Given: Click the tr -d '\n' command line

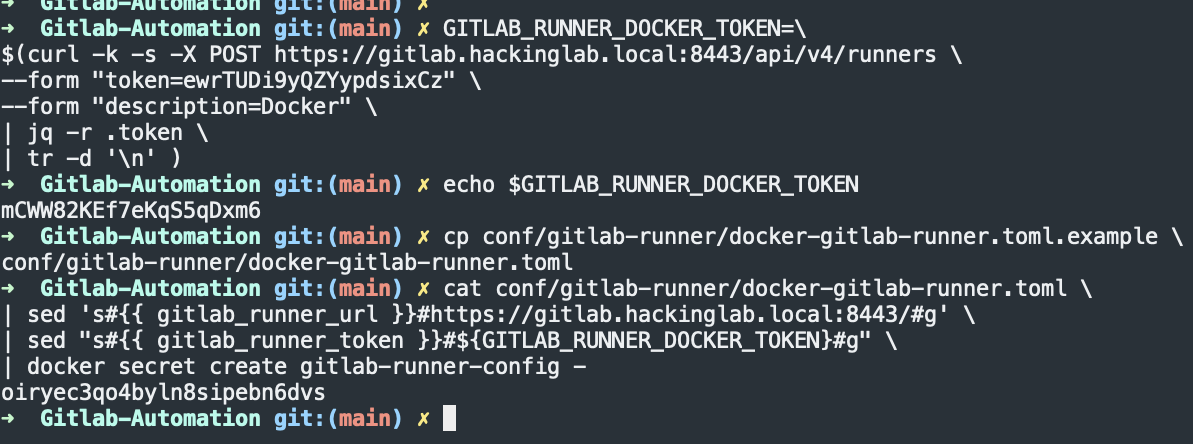Looking at the screenshot, I should 92,159.
